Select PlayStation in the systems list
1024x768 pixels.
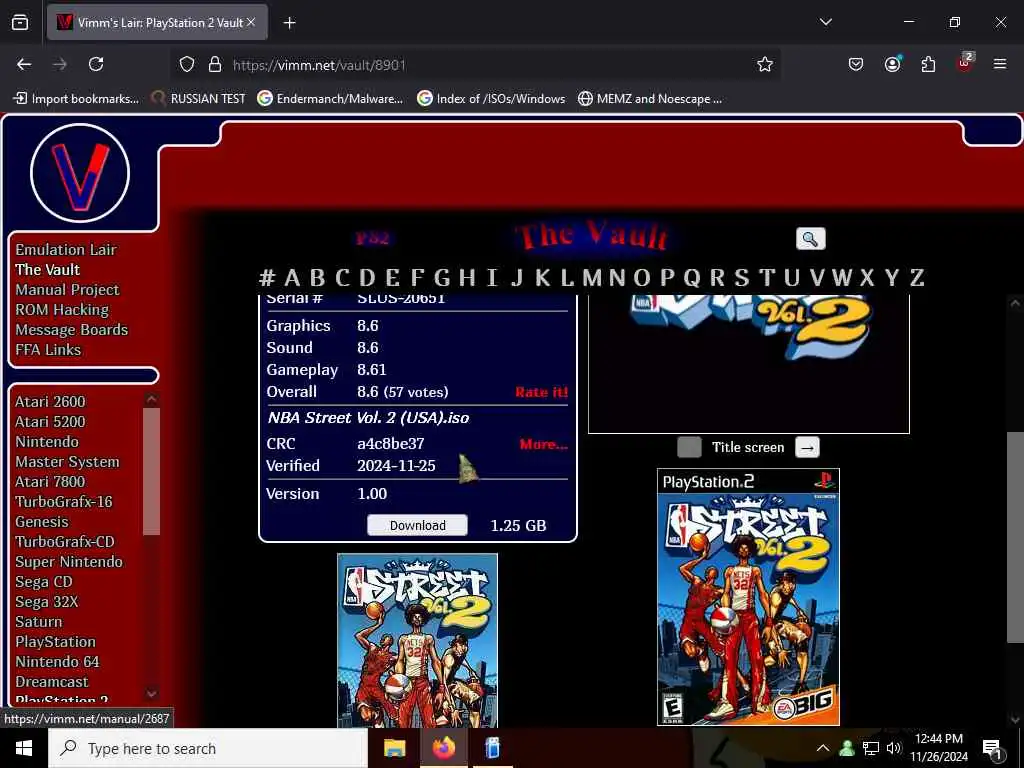[x=56, y=642]
